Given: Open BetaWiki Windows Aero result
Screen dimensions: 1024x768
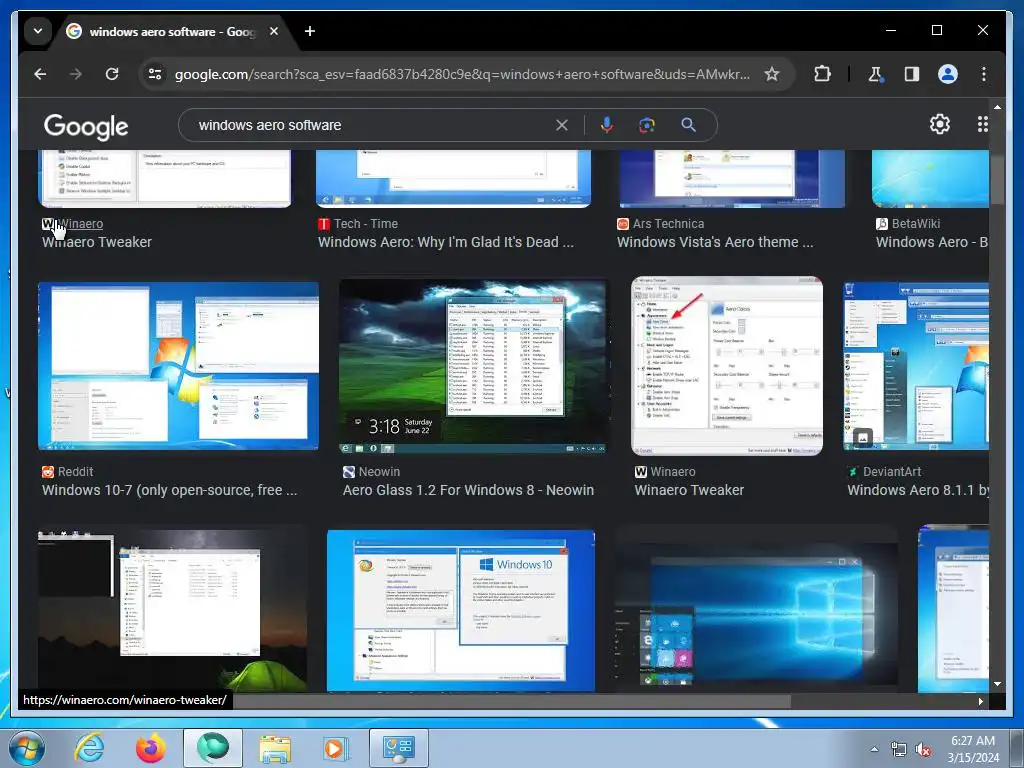Looking at the screenshot, I should click(932, 242).
